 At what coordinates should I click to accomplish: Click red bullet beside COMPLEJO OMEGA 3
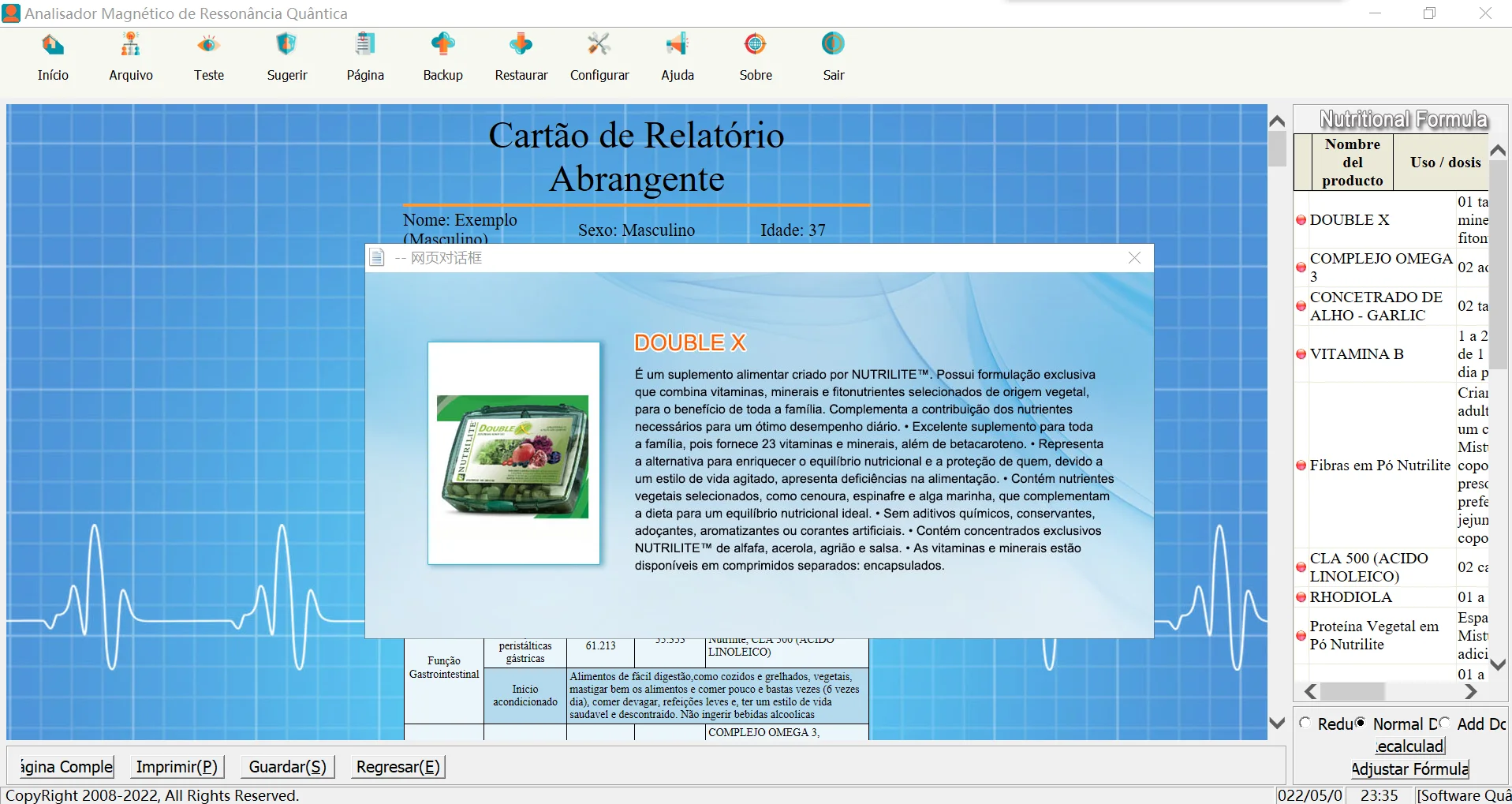pyautogui.click(x=1301, y=267)
